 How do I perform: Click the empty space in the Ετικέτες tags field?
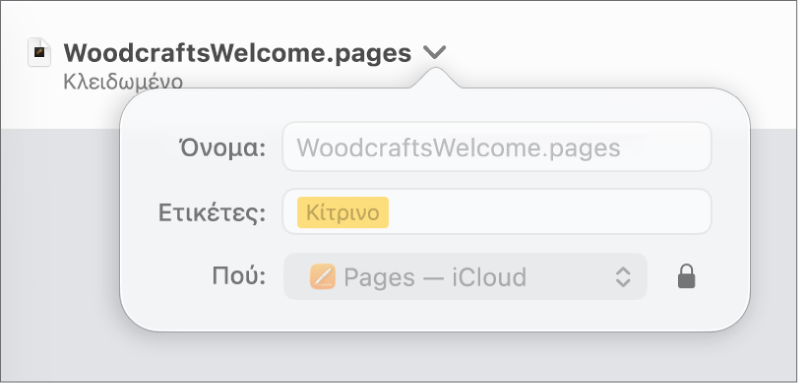click(x=550, y=212)
